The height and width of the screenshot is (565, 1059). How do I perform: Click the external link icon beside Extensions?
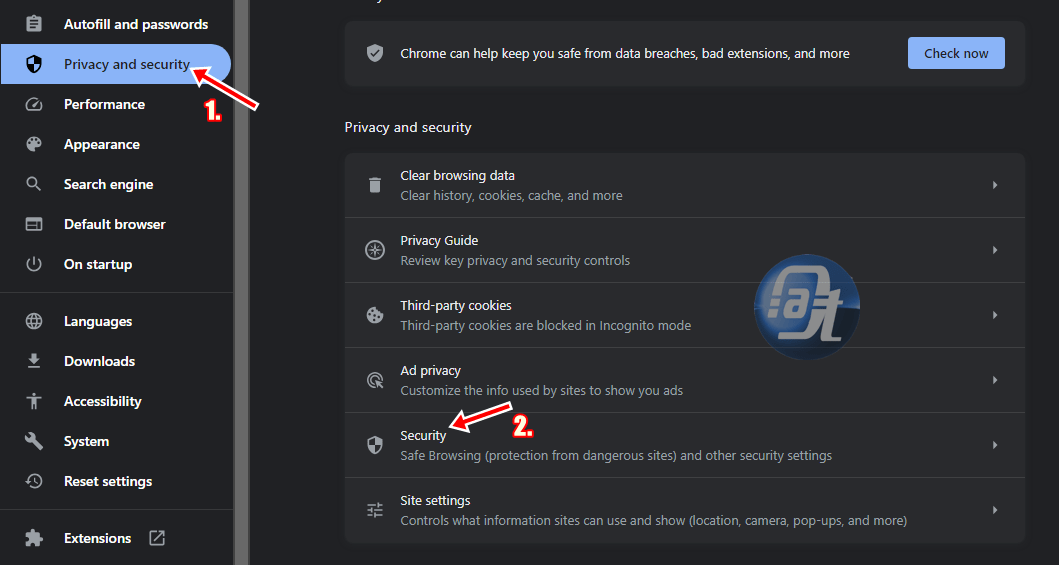point(157,538)
